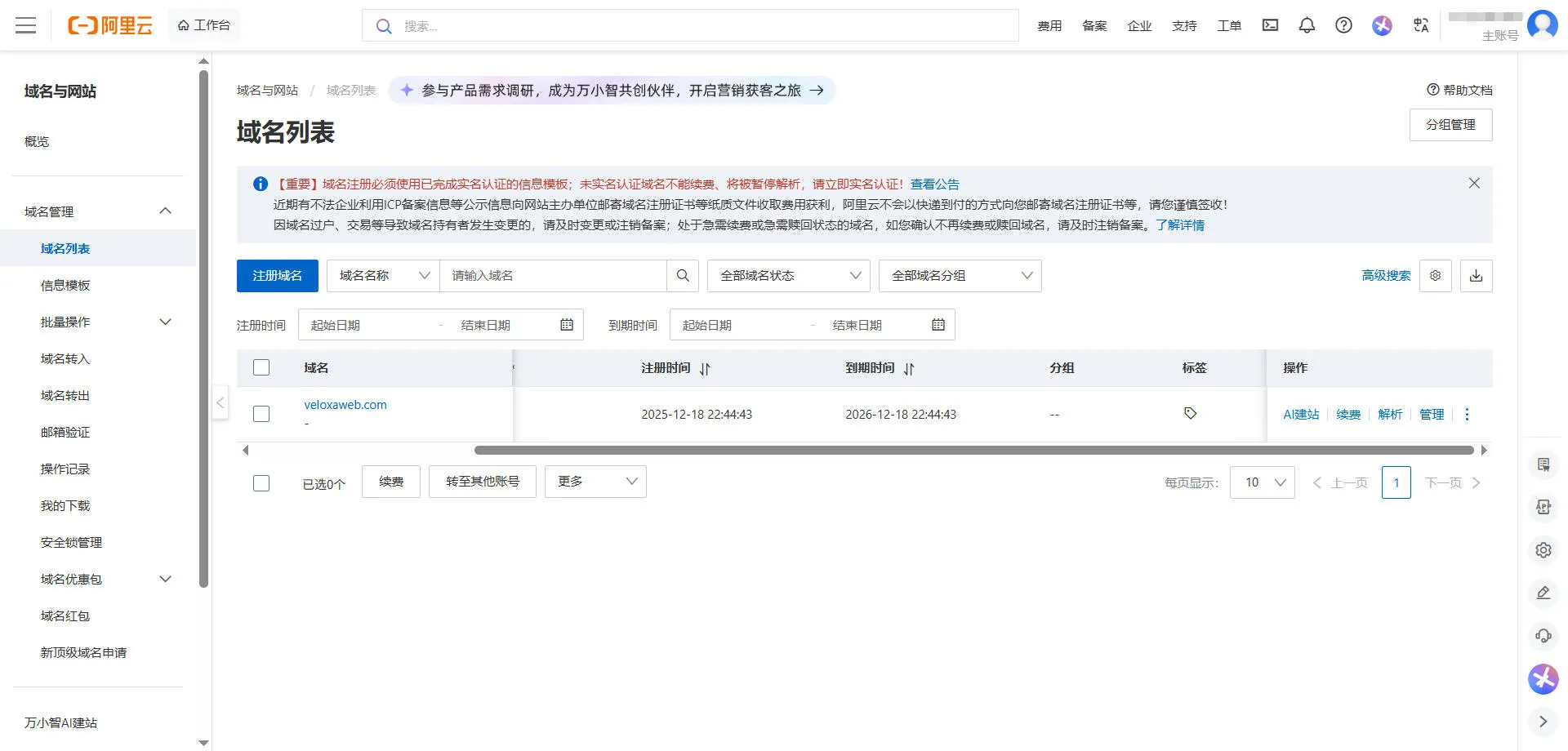Click the 注册域名 button
Image resolution: width=1568 pixels, height=751 pixels.
(277, 276)
